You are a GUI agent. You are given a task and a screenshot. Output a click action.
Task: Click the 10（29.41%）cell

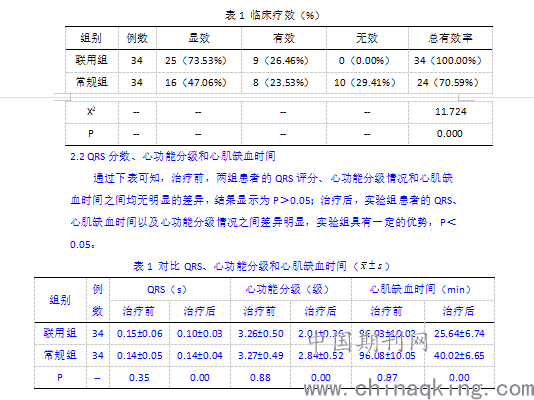pyautogui.click(x=367, y=82)
